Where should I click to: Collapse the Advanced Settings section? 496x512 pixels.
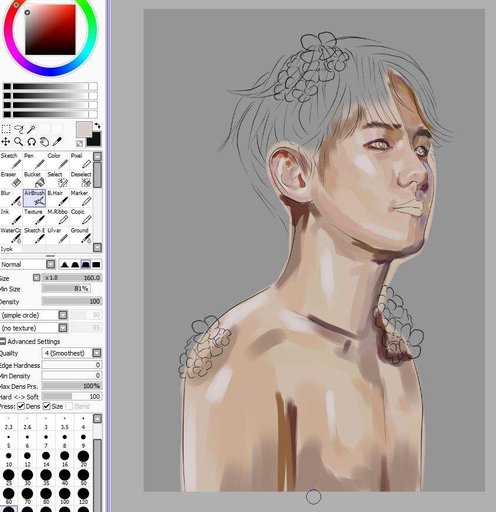tap(3, 341)
